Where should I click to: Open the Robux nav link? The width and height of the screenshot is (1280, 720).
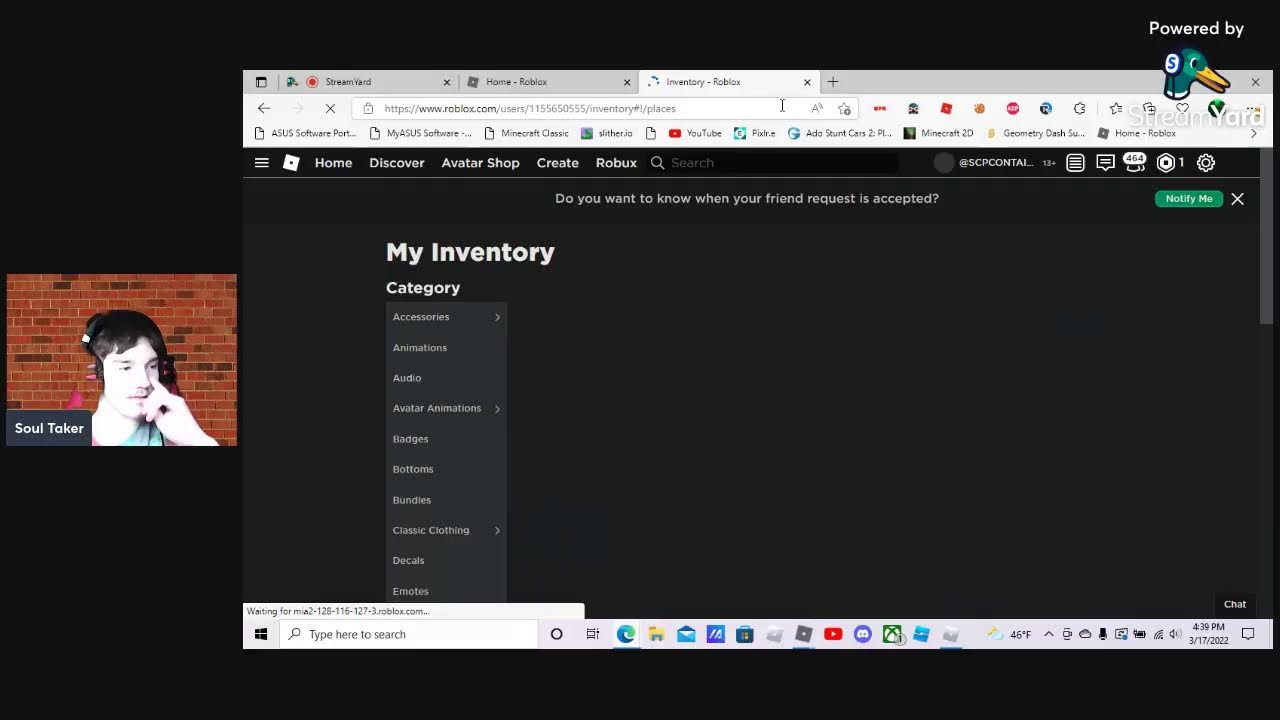[x=616, y=162]
